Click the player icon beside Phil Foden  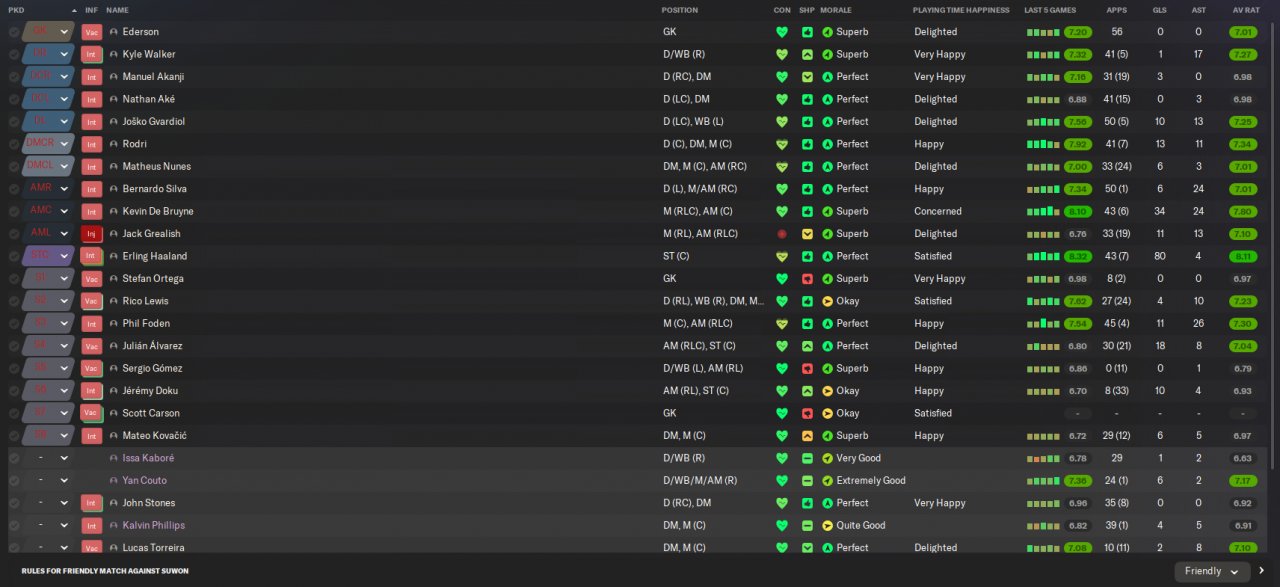click(x=113, y=324)
